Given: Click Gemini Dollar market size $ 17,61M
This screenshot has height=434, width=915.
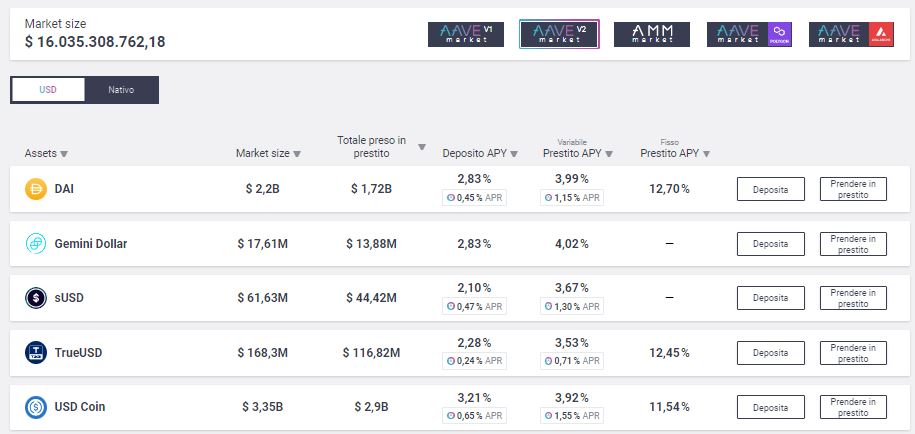Looking at the screenshot, I should [x=263, y=243].
